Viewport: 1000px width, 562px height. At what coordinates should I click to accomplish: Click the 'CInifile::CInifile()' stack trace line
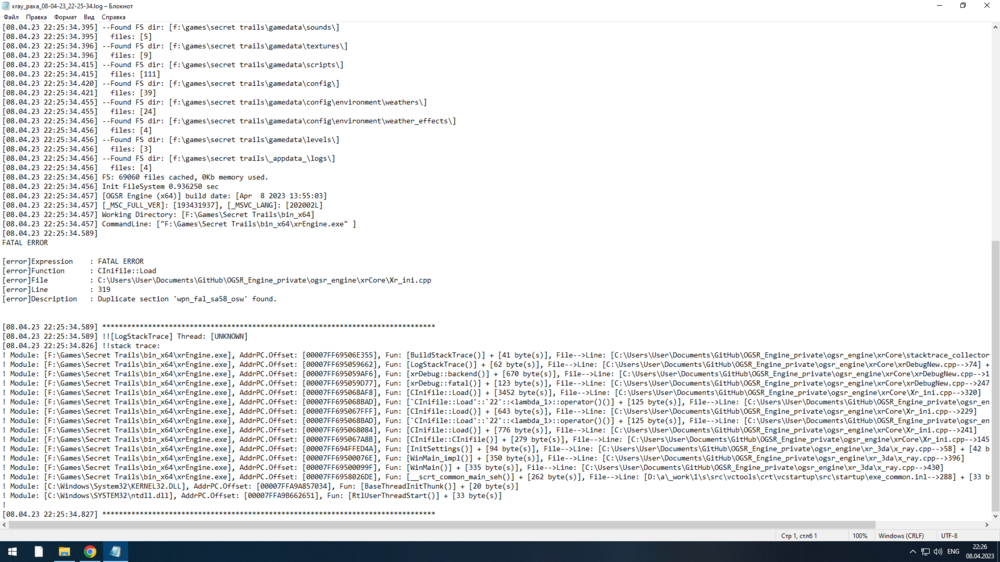point(496,440)
